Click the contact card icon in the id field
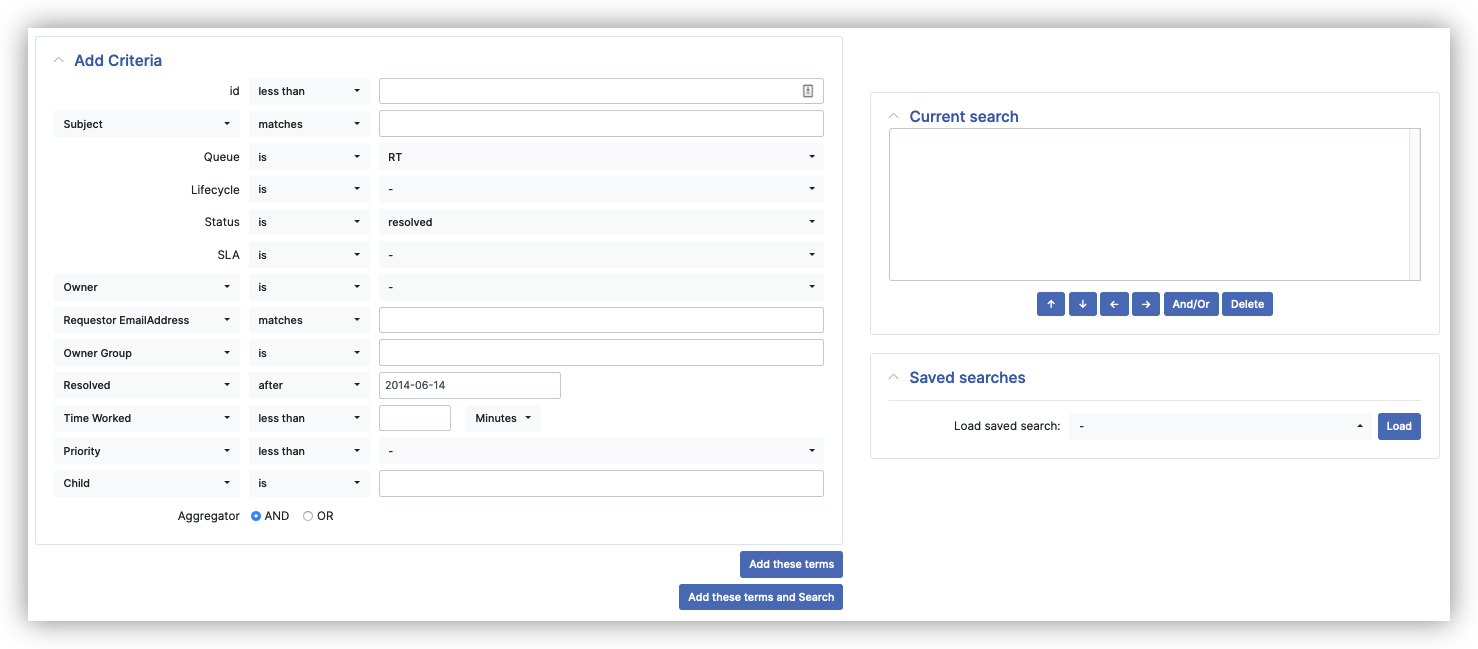The width and height of the screenshot is (1478, 649). (x=807, y=90)
